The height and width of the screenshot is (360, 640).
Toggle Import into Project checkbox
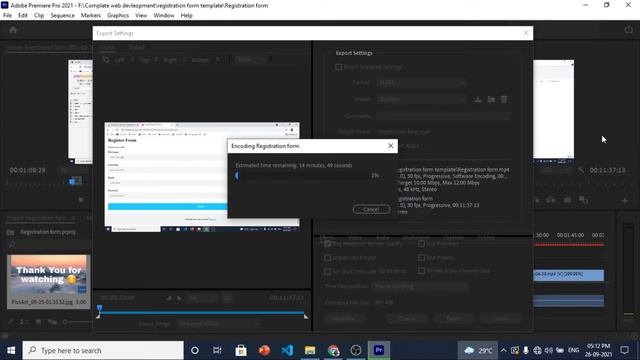click(x=327, y=258)
